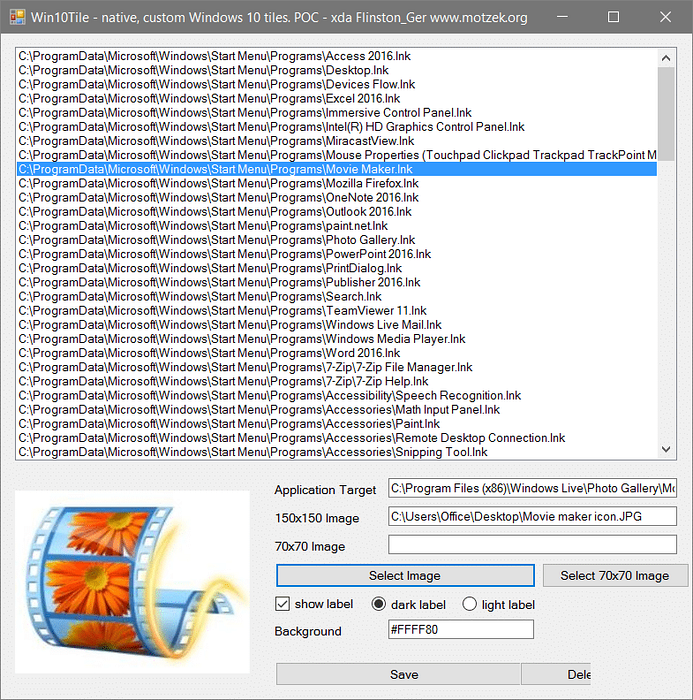Screen dimensions: 693x700
Task: Select the light label radio button
Action: [x=469, y=604]
